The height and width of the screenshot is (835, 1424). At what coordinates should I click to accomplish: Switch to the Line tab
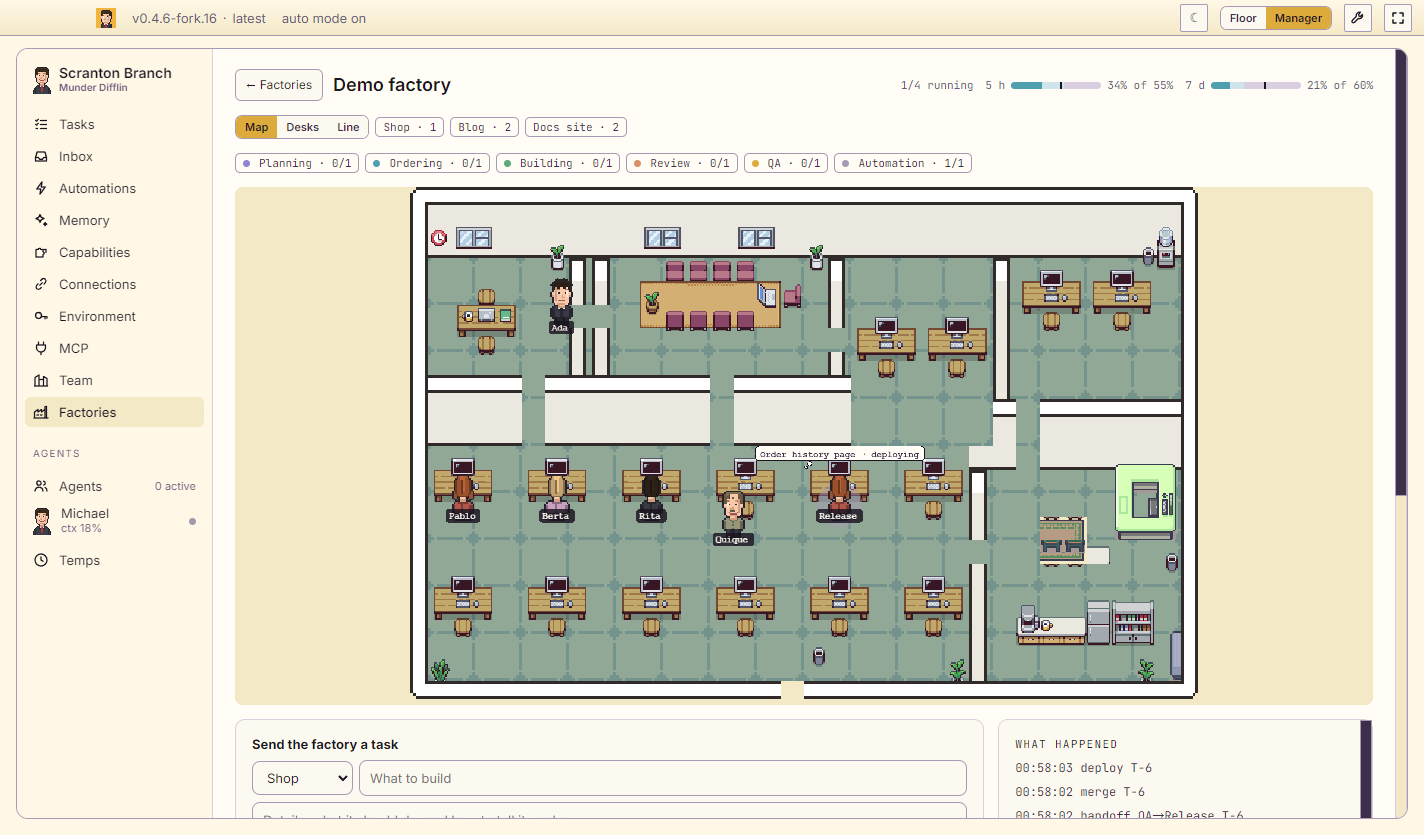pos(348,127)
